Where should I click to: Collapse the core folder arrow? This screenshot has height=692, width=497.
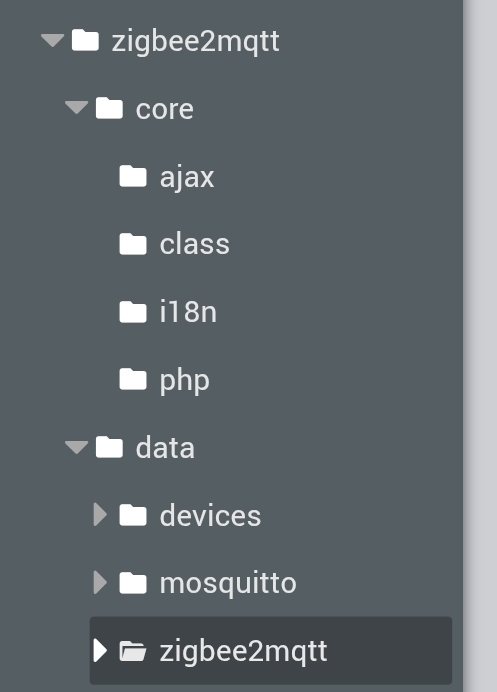76,108
